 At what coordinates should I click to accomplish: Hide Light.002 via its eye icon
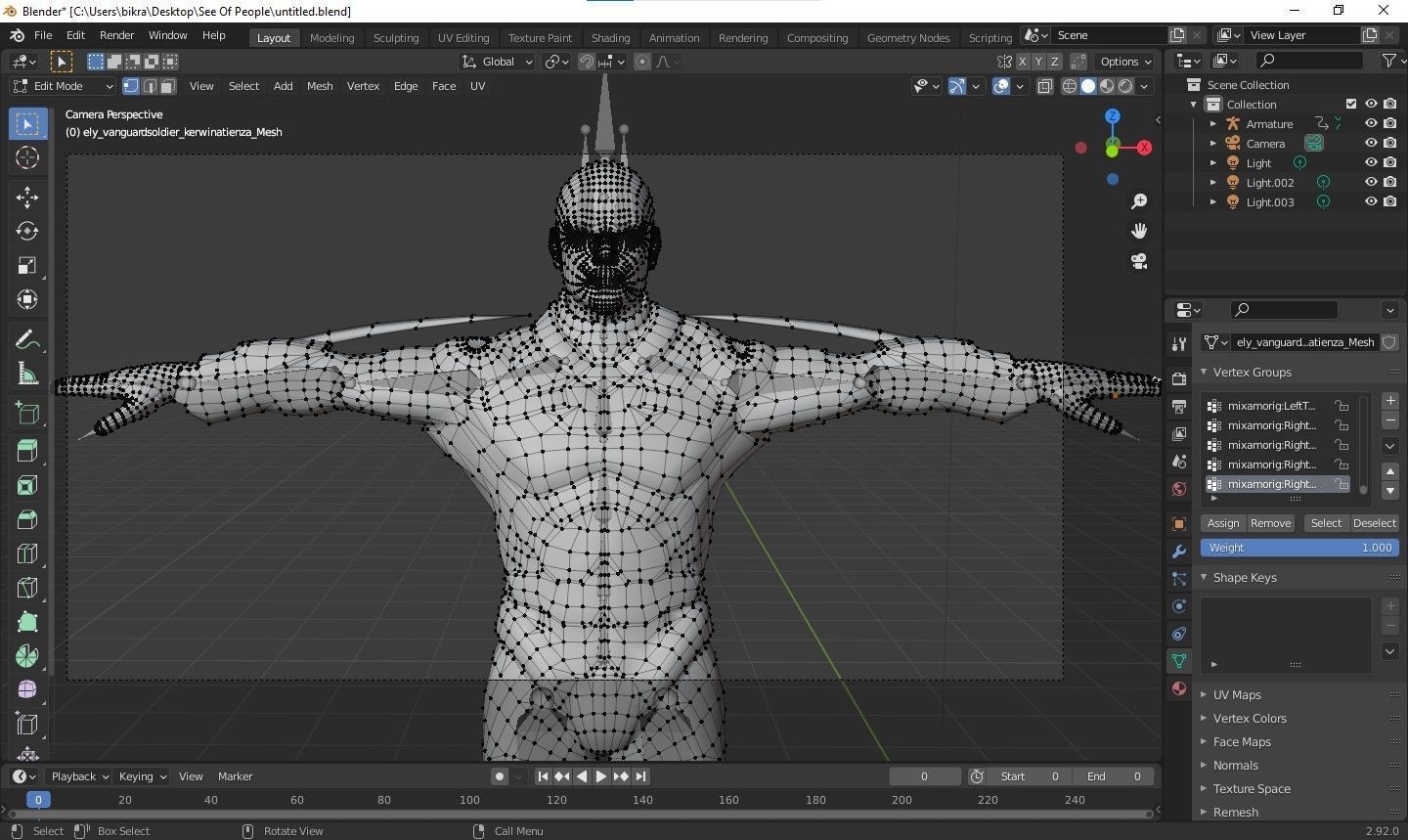(x=1371, y=182)
